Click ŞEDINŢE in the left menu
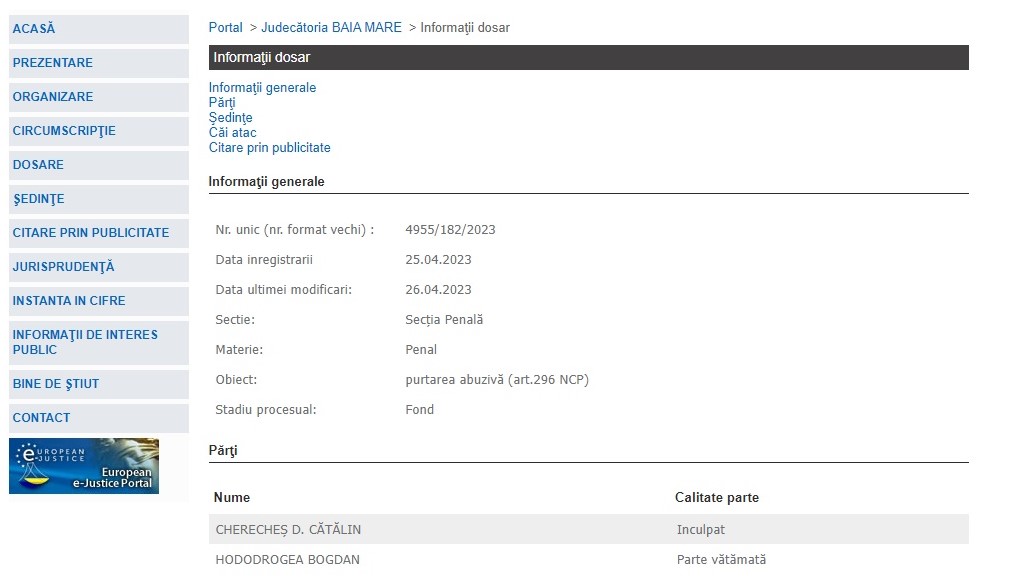 click(x=38, y=199)
